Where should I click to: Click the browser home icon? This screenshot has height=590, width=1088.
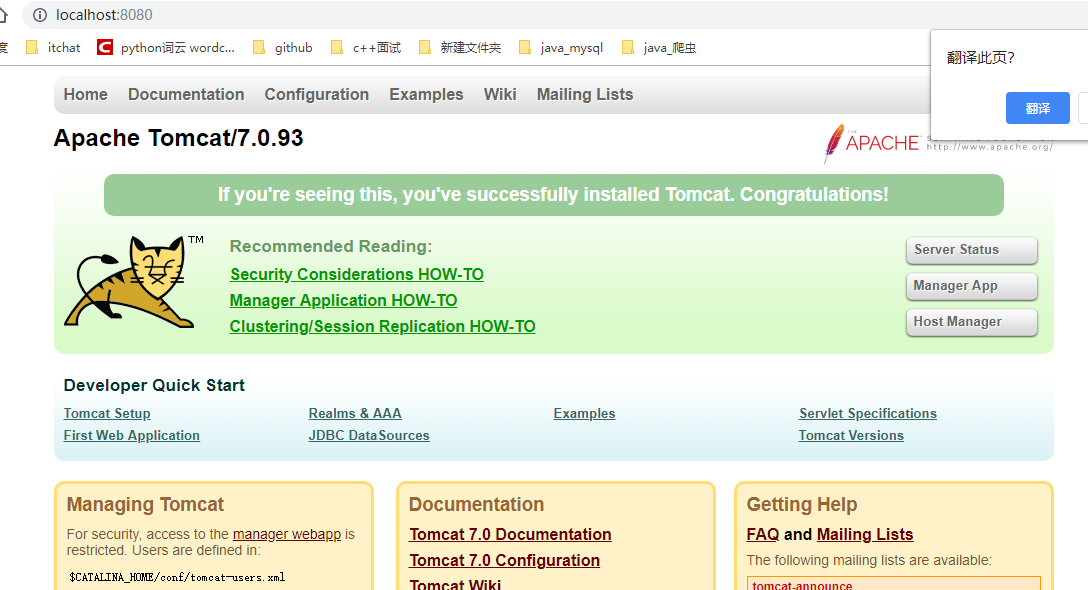point(3,15)
